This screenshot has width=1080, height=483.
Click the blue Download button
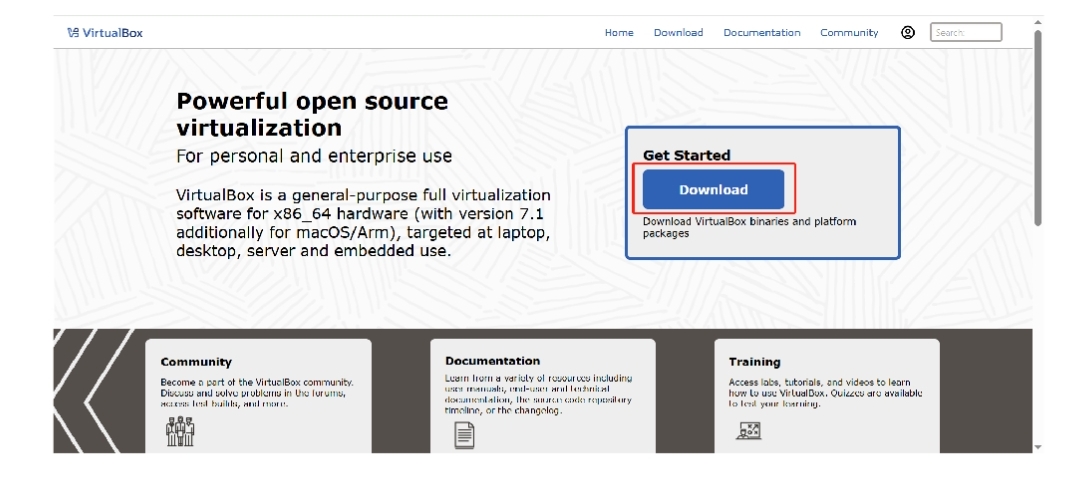pyautogui.click(x=714, y=189)
